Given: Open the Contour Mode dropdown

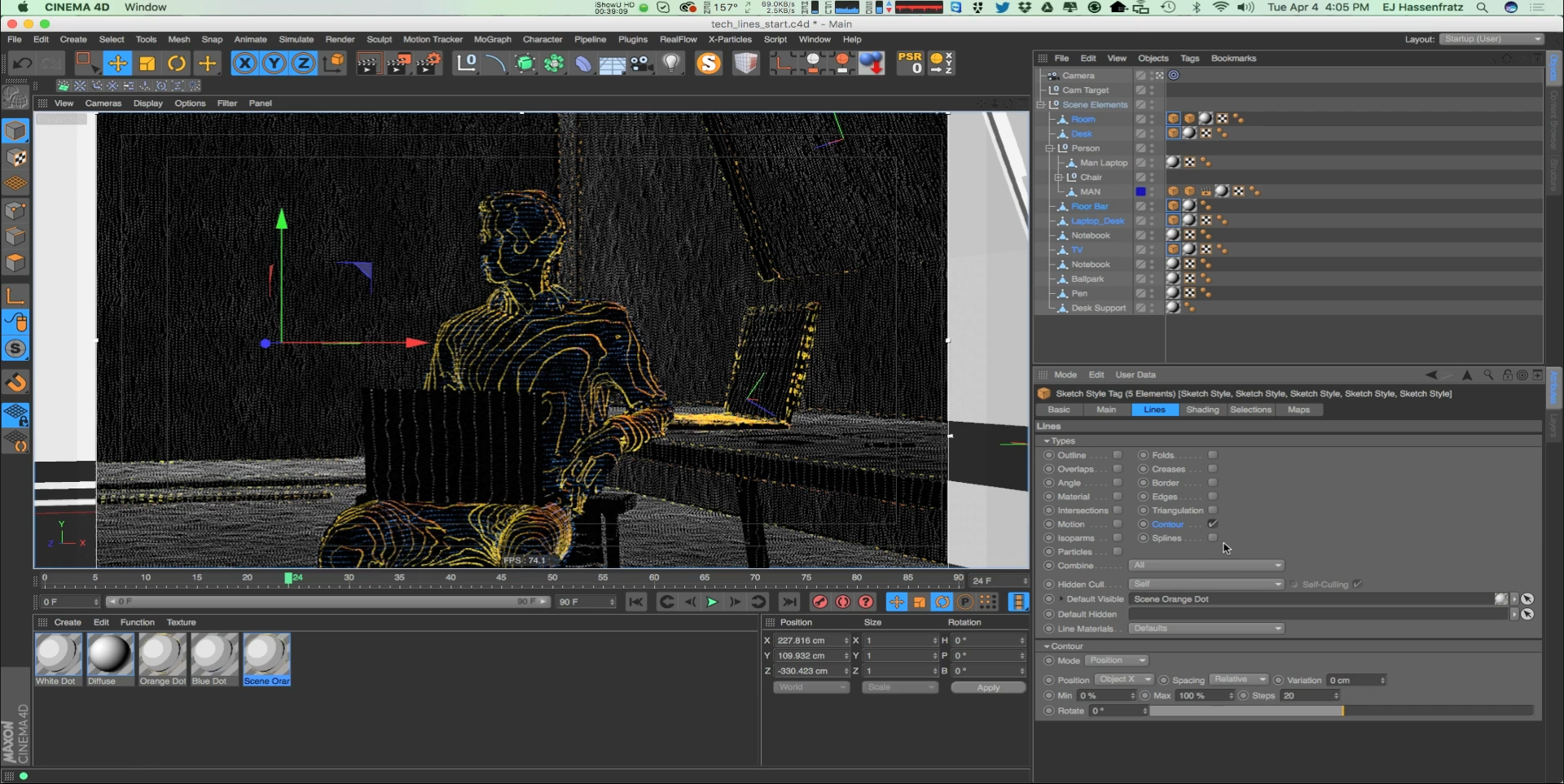Looking at the screenshot, I should point(1116,660).
